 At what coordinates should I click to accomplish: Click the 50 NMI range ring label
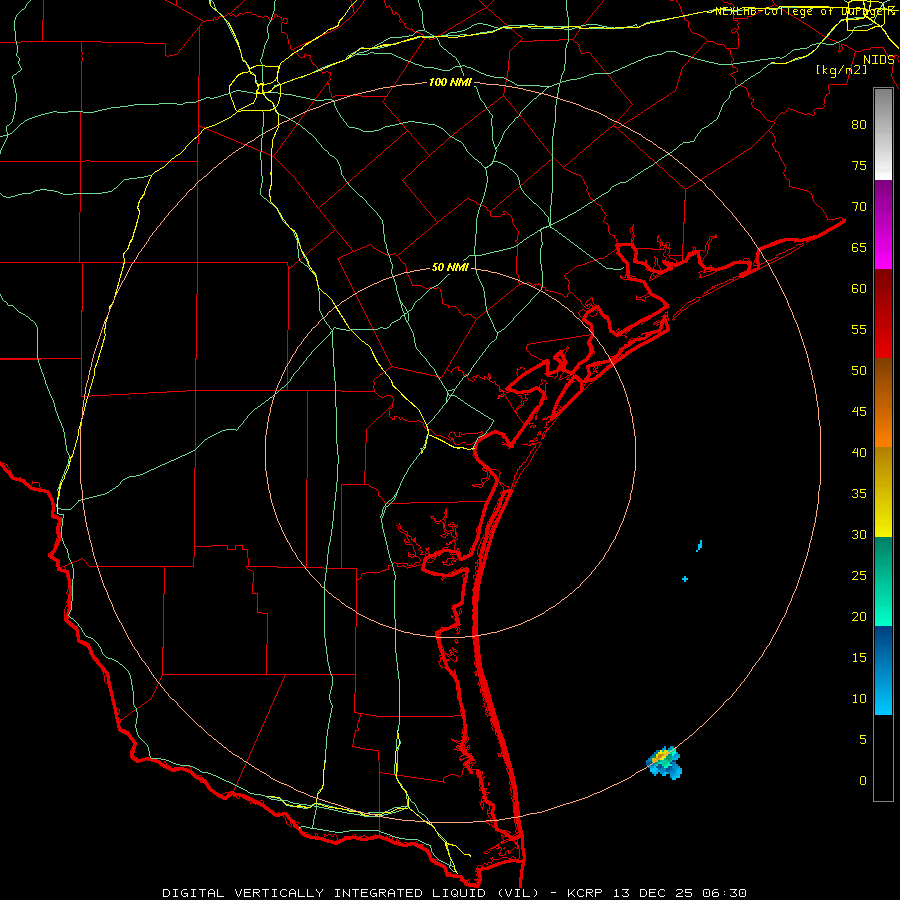click(x=450, y=267)
